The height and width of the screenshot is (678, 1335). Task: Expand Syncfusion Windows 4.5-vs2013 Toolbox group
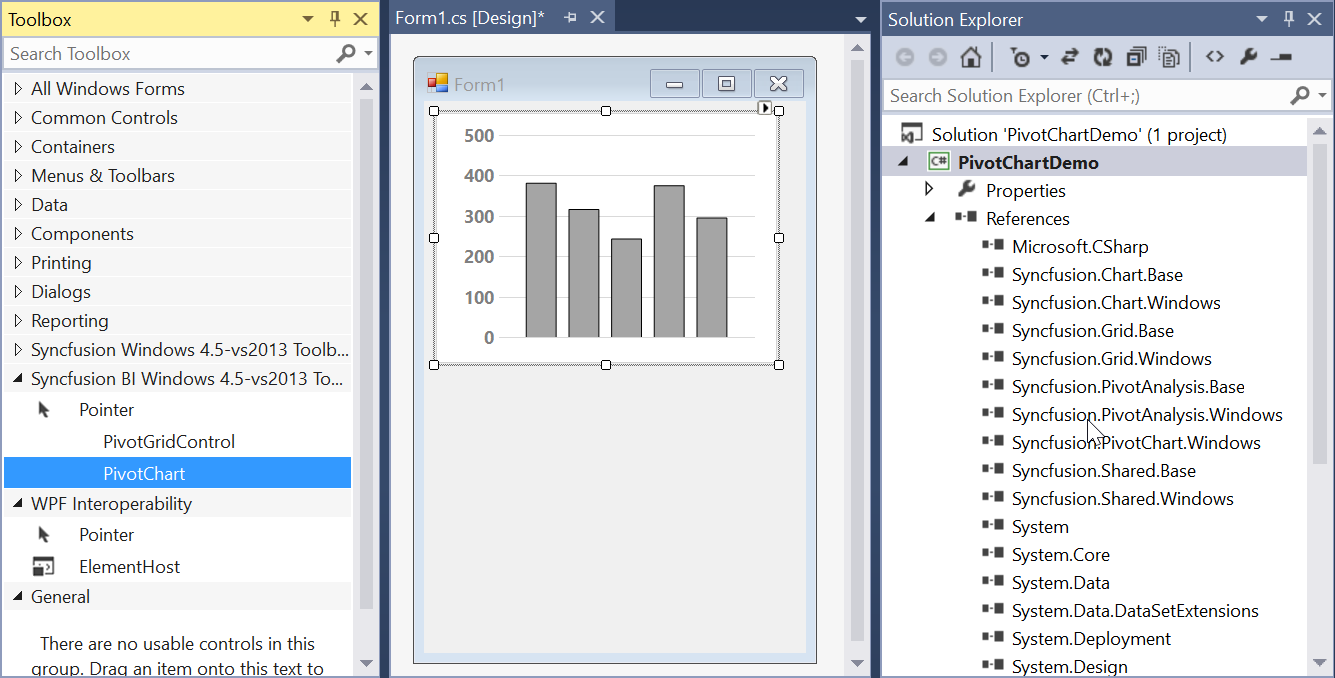click(x=18, y=350)
